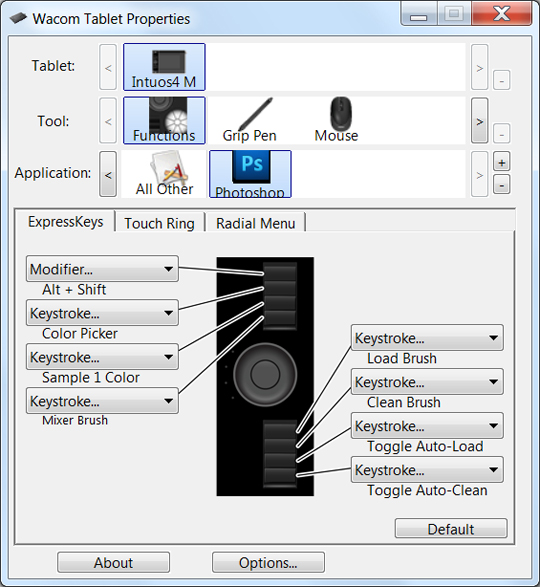Select the Intuos4 M tablet icon
540x587 pixels.
164,67
